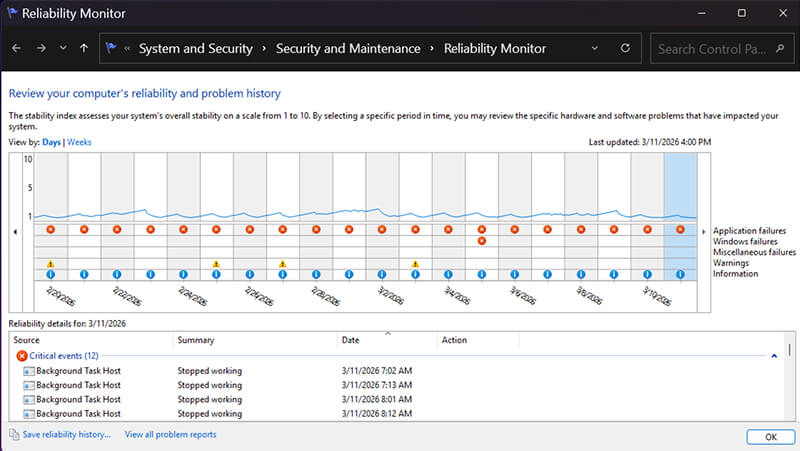This screenshot has height=451, width=800.
Task: Navigate to System and Security breadcrumb
Action: click(x=196, y=48)
